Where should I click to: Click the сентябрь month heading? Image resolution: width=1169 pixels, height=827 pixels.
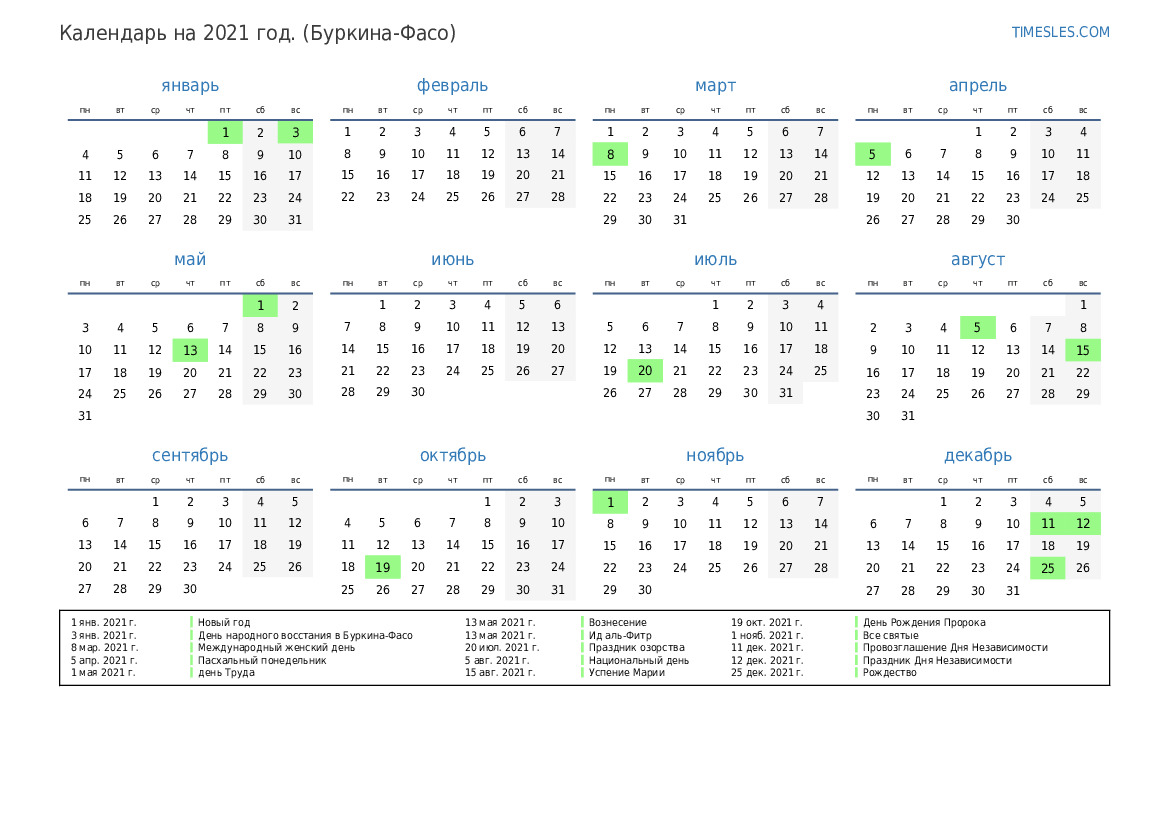coord(190,456)
